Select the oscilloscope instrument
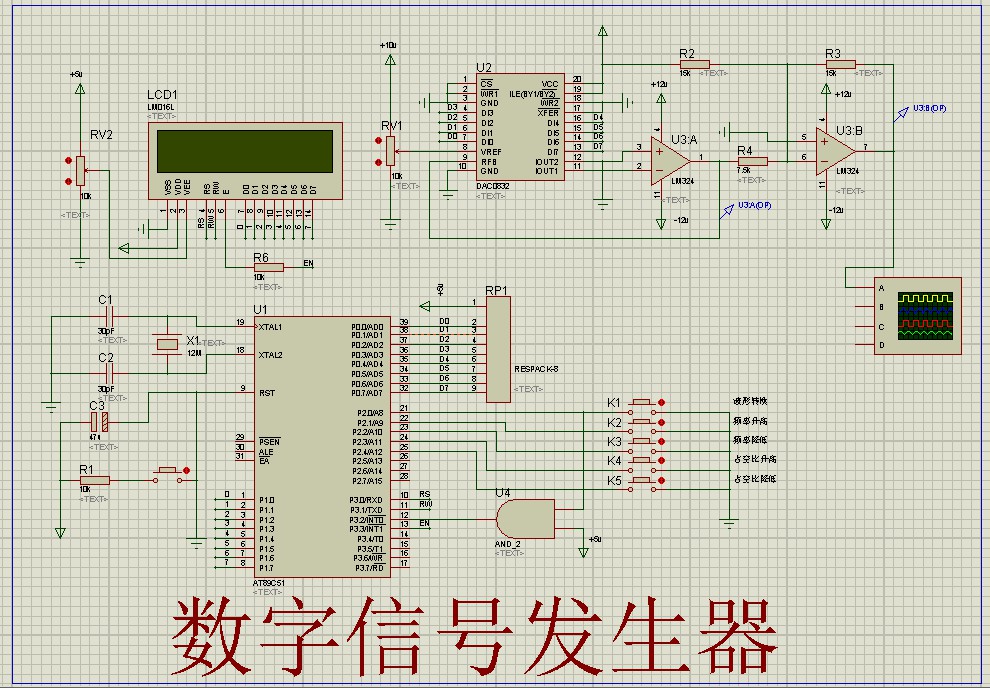 pos(918,316)
